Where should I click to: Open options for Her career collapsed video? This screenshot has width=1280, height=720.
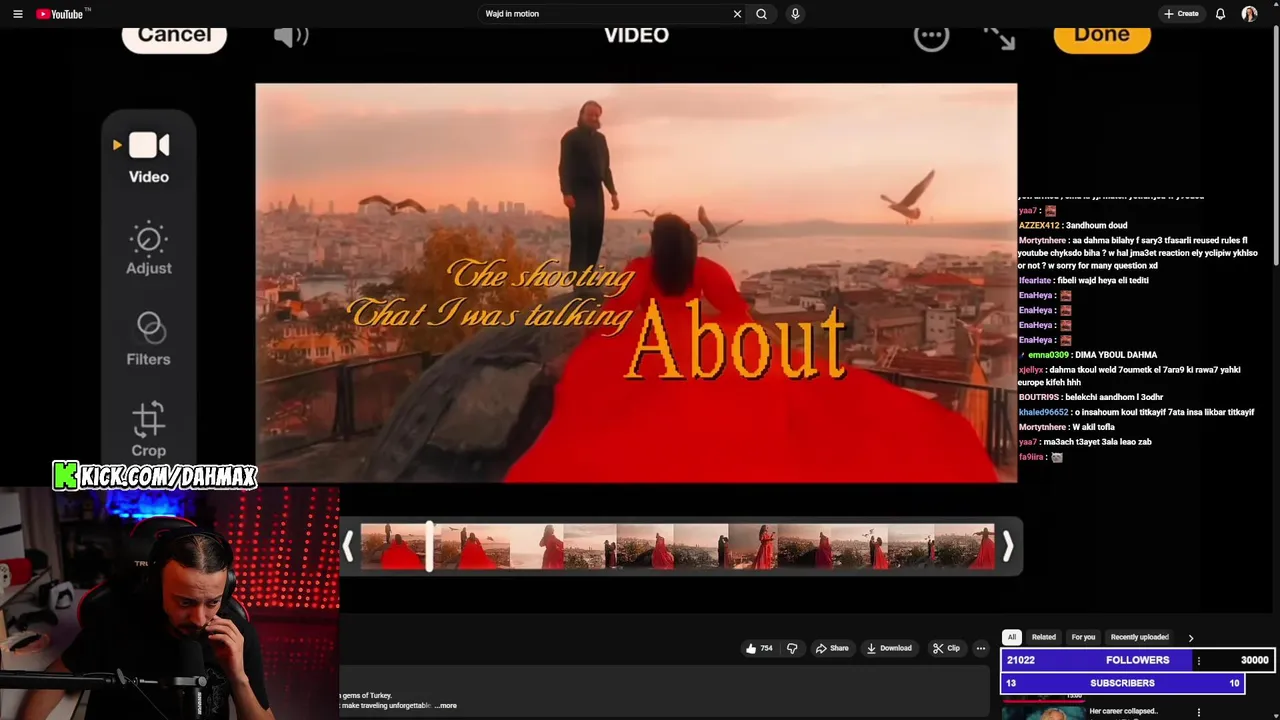click(1198, 712)
